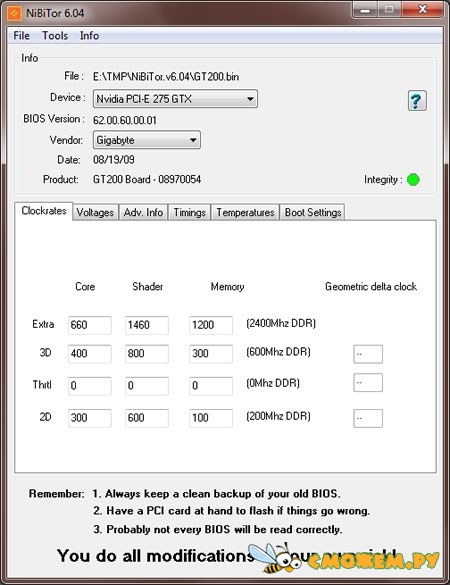The height and width of the screenshot is (585, 450).
Task: Switch to the Temperatures tab
Action: click(245, 212)
